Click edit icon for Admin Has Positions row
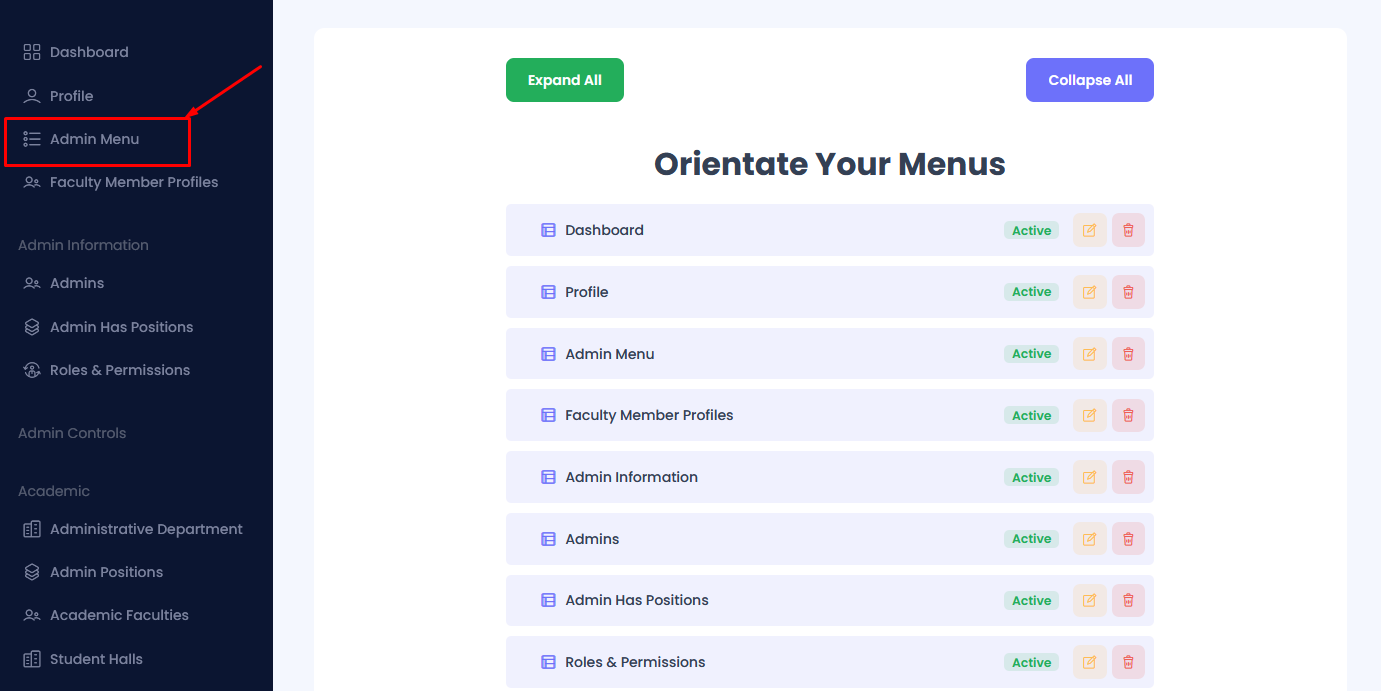The width and height of the screenshot is (1381, 691). [1089, 600]
